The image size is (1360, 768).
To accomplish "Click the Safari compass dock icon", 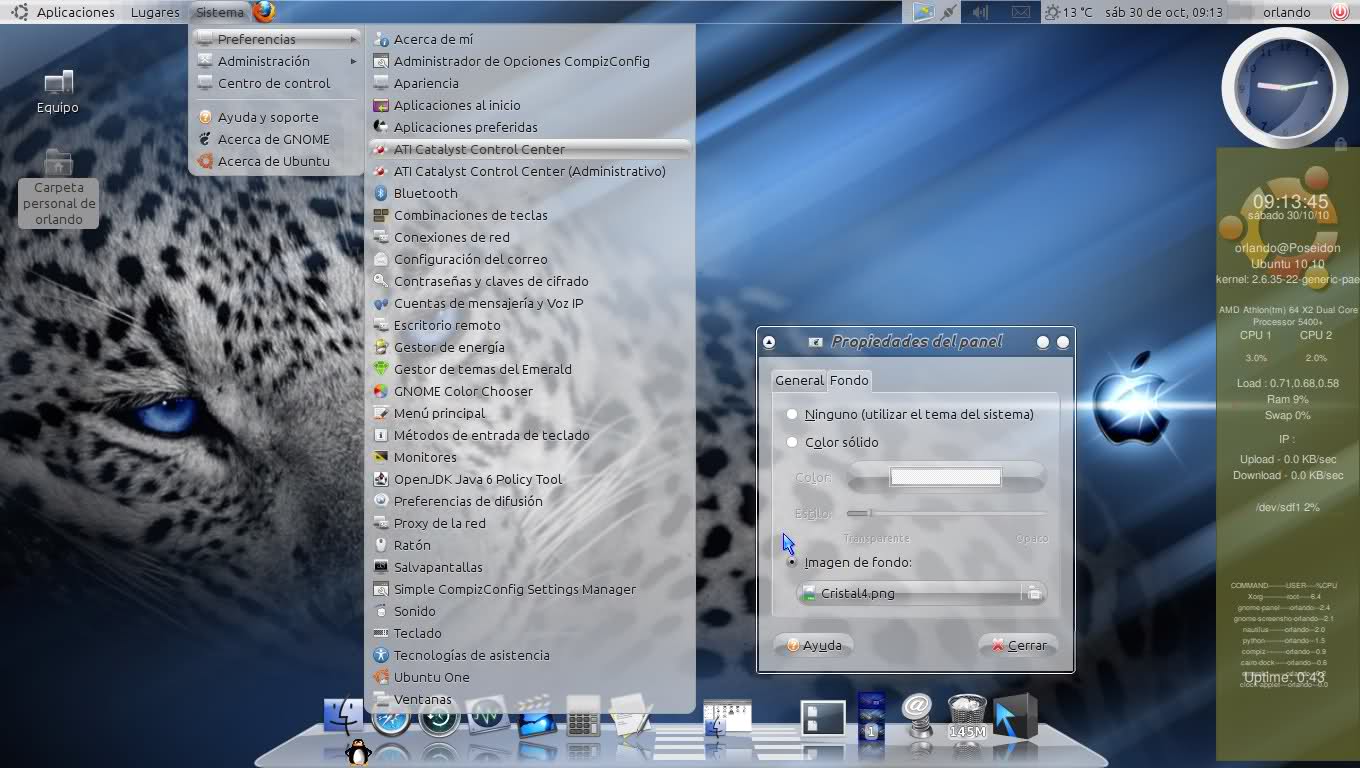I will [x=391, y=718].
